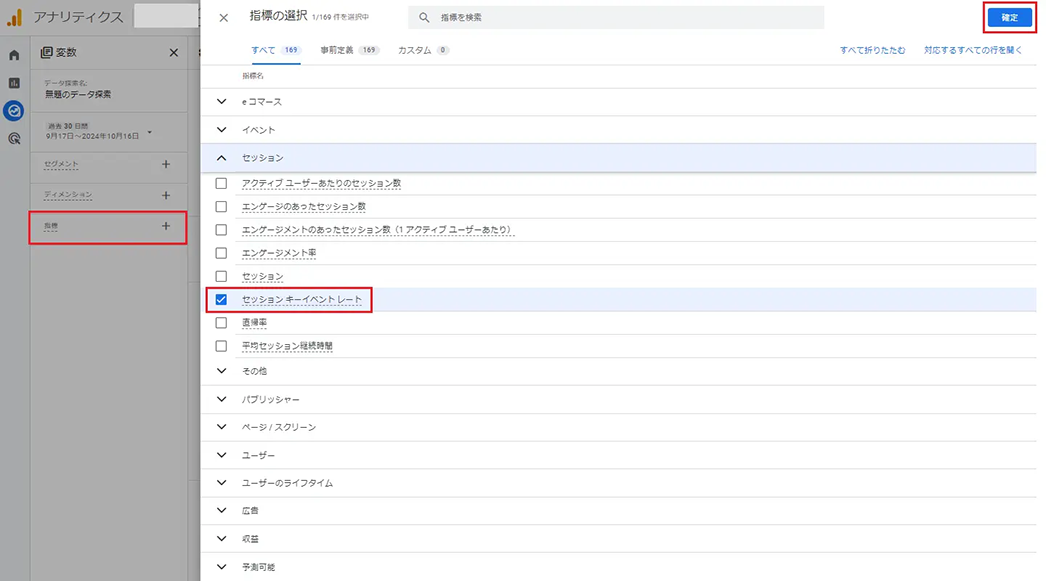Click the search magnifier icon
1046x581 pixels.
424,17
